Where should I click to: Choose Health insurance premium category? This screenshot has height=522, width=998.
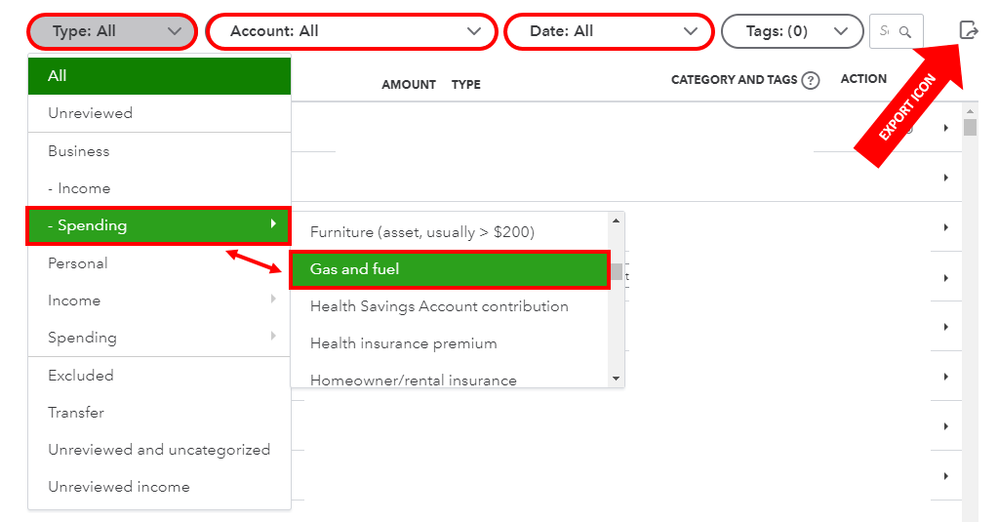click(x=403, y=343)
